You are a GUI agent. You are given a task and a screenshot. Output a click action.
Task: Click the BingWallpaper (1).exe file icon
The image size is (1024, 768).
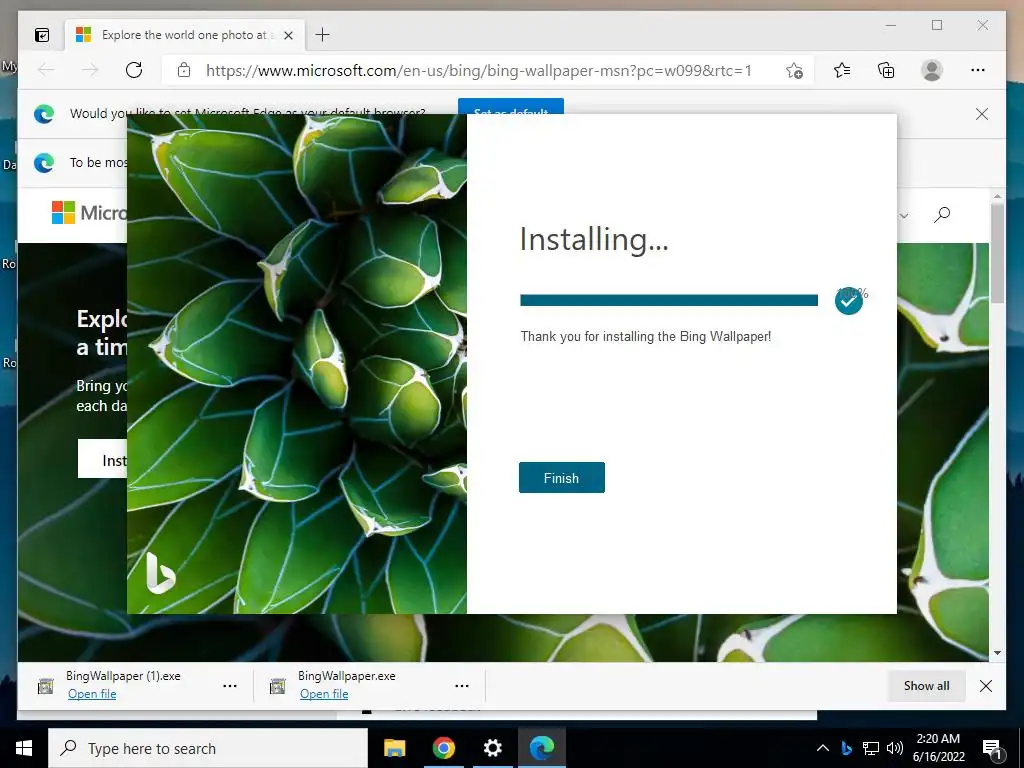45,686
